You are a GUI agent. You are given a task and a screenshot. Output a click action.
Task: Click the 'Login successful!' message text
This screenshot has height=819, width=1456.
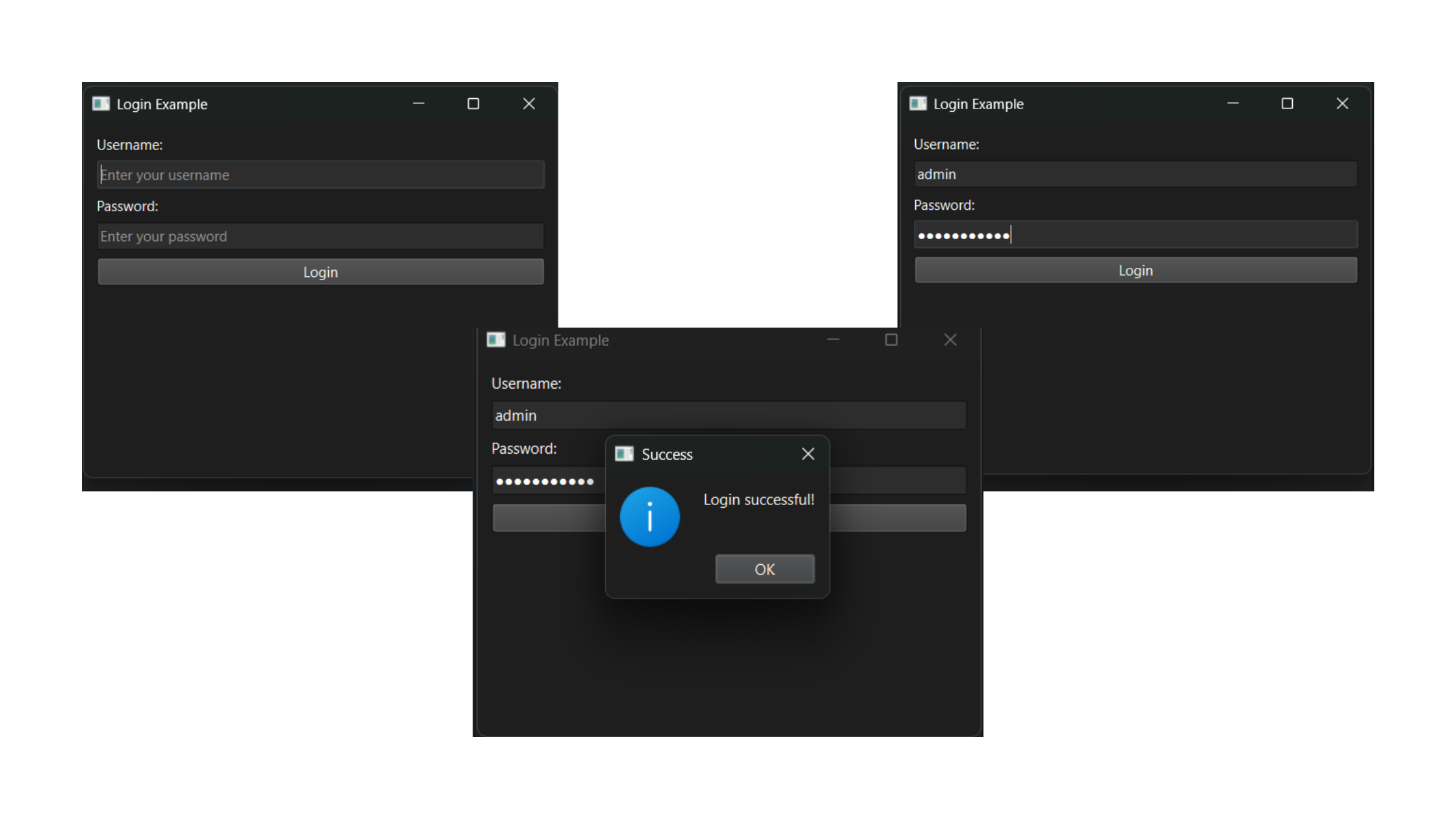click(759, 499)
